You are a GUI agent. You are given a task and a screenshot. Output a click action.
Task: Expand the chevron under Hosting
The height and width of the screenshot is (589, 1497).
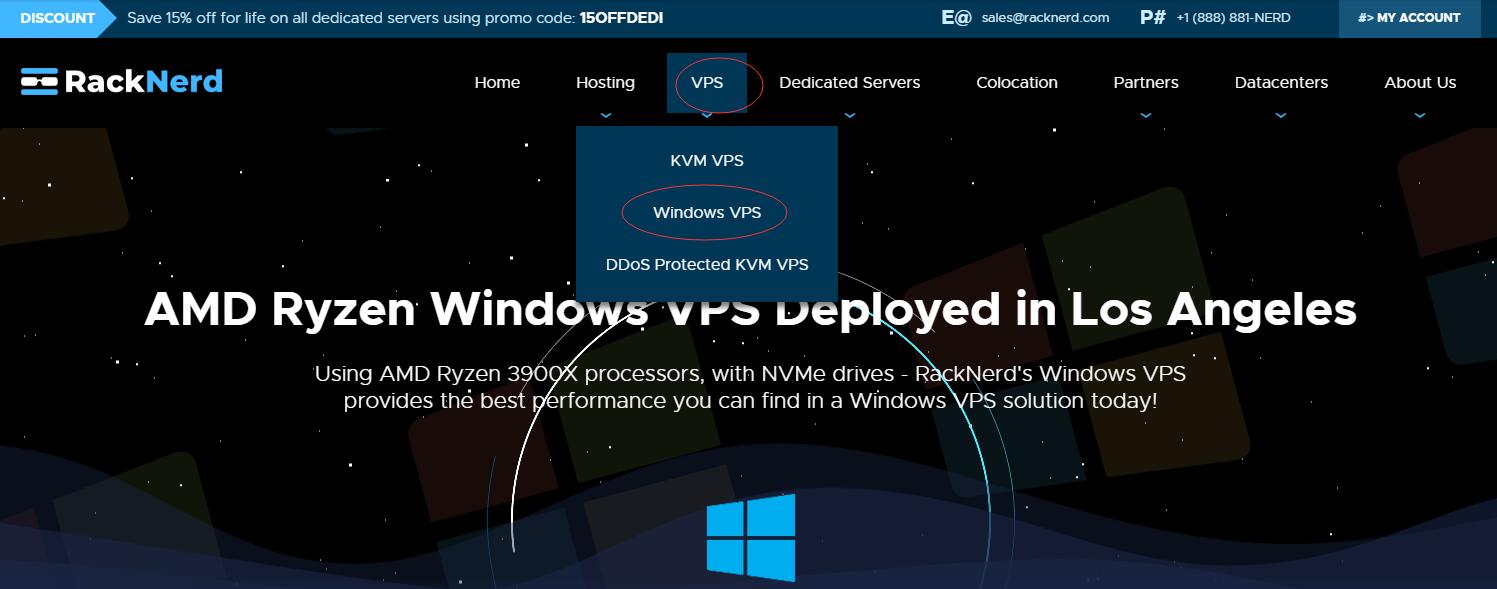605,115
